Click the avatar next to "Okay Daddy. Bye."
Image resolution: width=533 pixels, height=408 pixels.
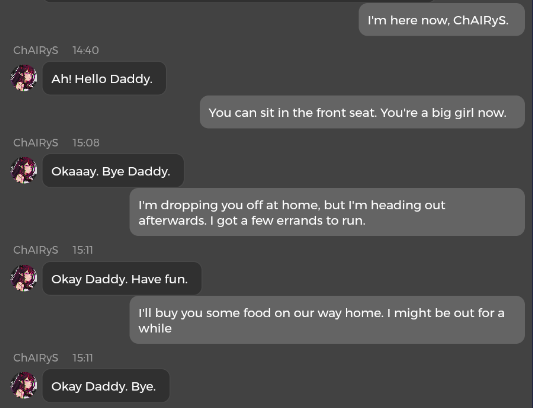(x=24, y=385)
